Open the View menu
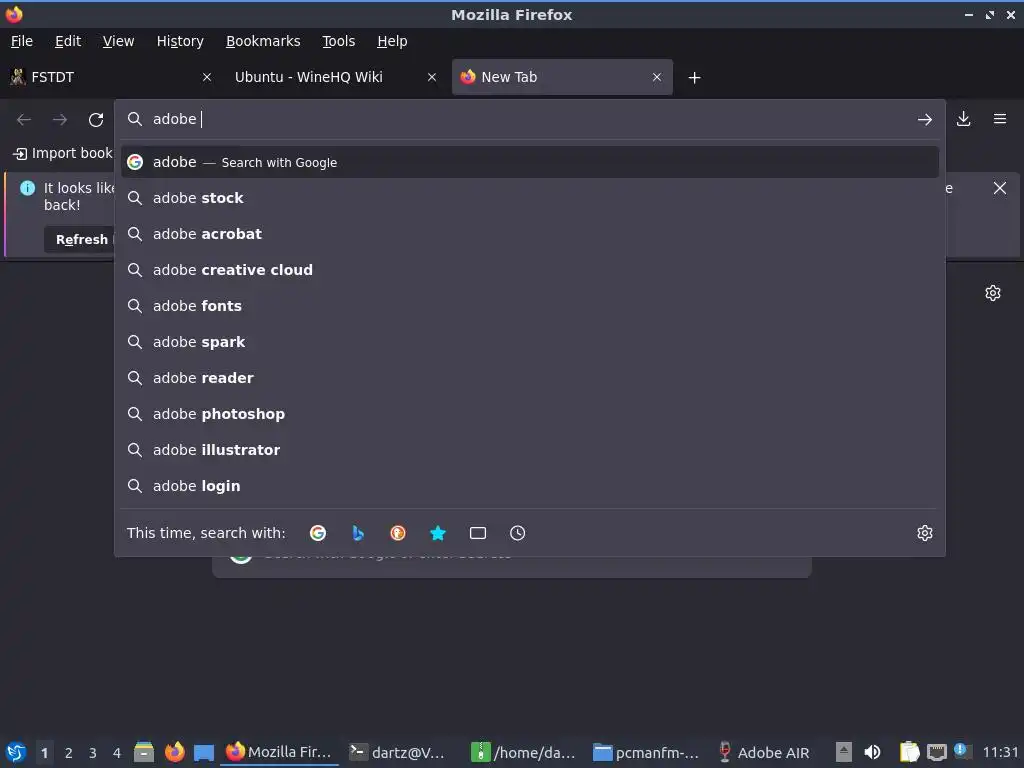This screenshot has height=768, width=1024. 118,41
